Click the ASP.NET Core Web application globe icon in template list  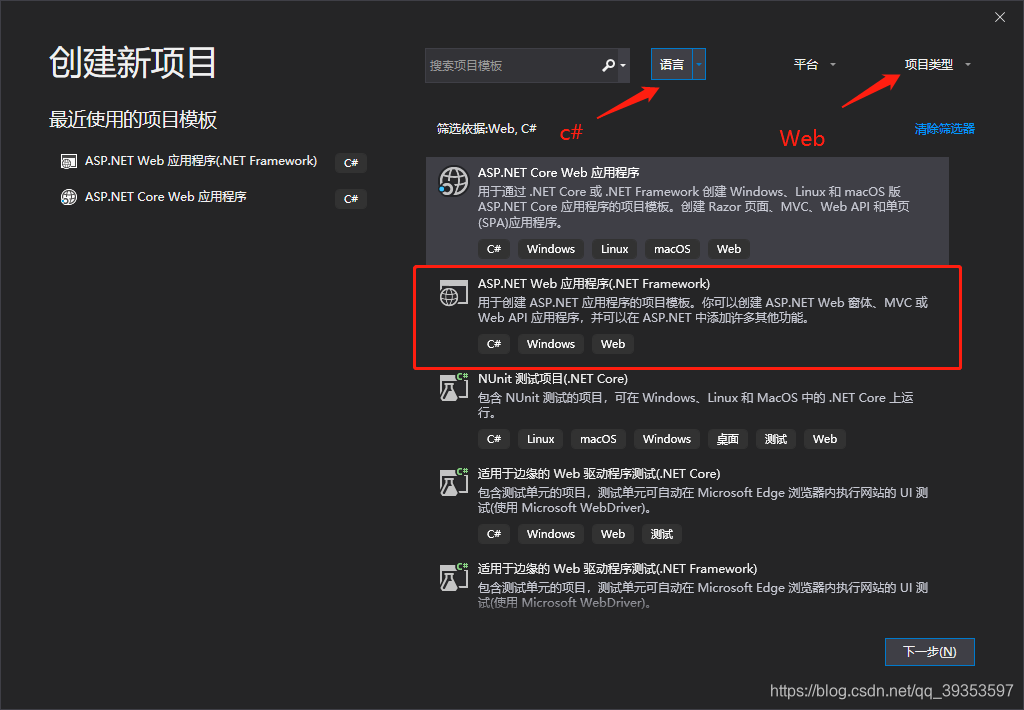tap(453, 181)
